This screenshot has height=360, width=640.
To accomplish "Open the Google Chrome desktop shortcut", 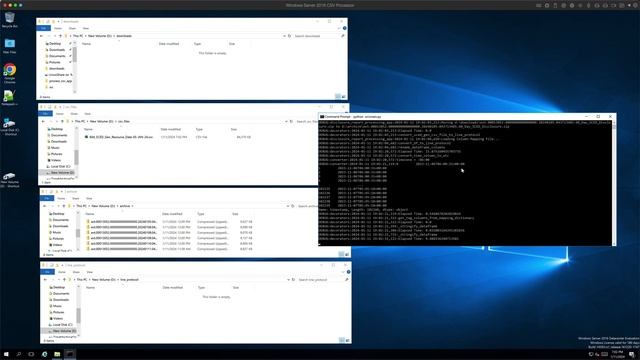I will 10,73.
